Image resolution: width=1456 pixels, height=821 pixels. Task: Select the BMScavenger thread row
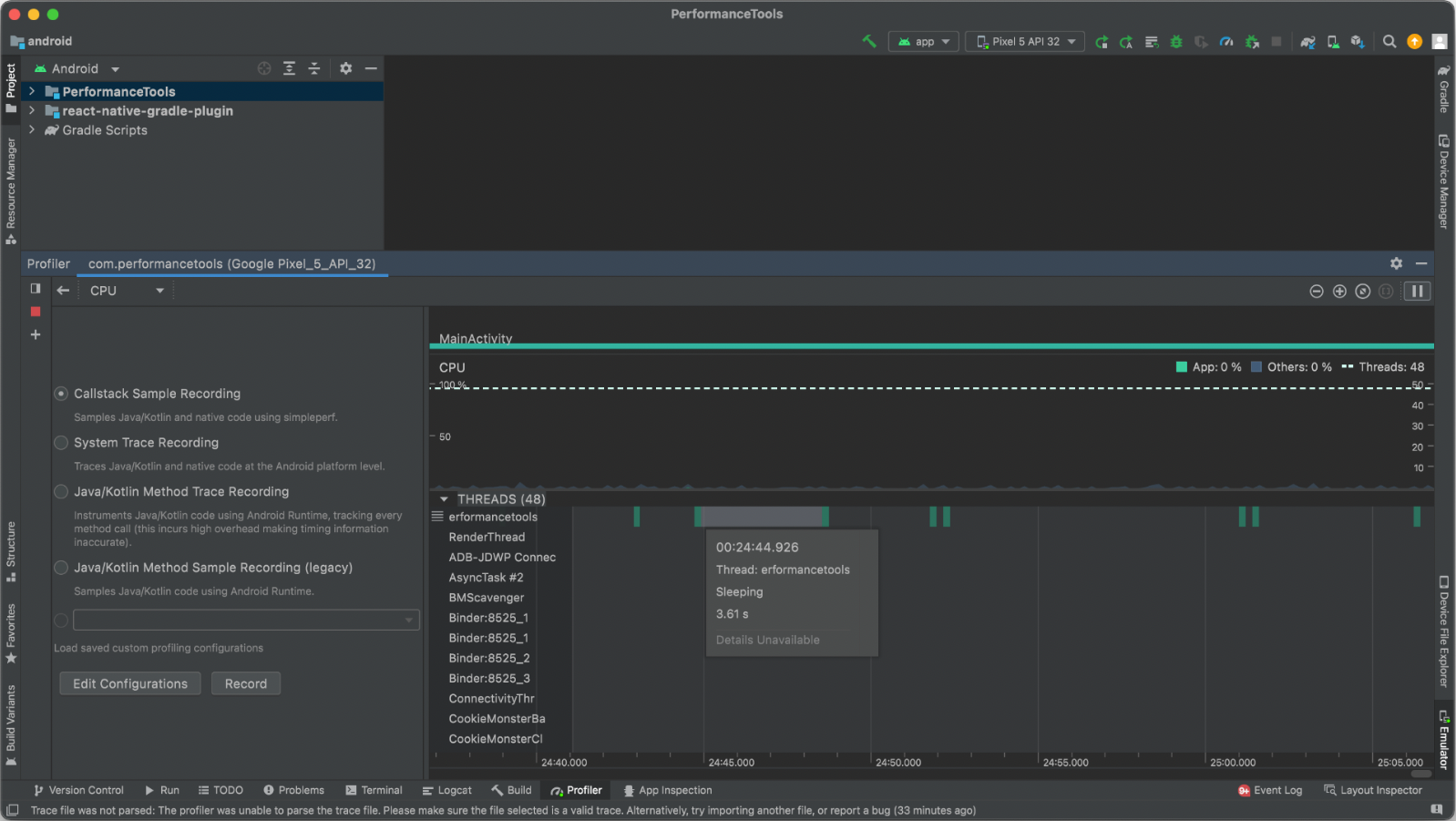(487, 598)
